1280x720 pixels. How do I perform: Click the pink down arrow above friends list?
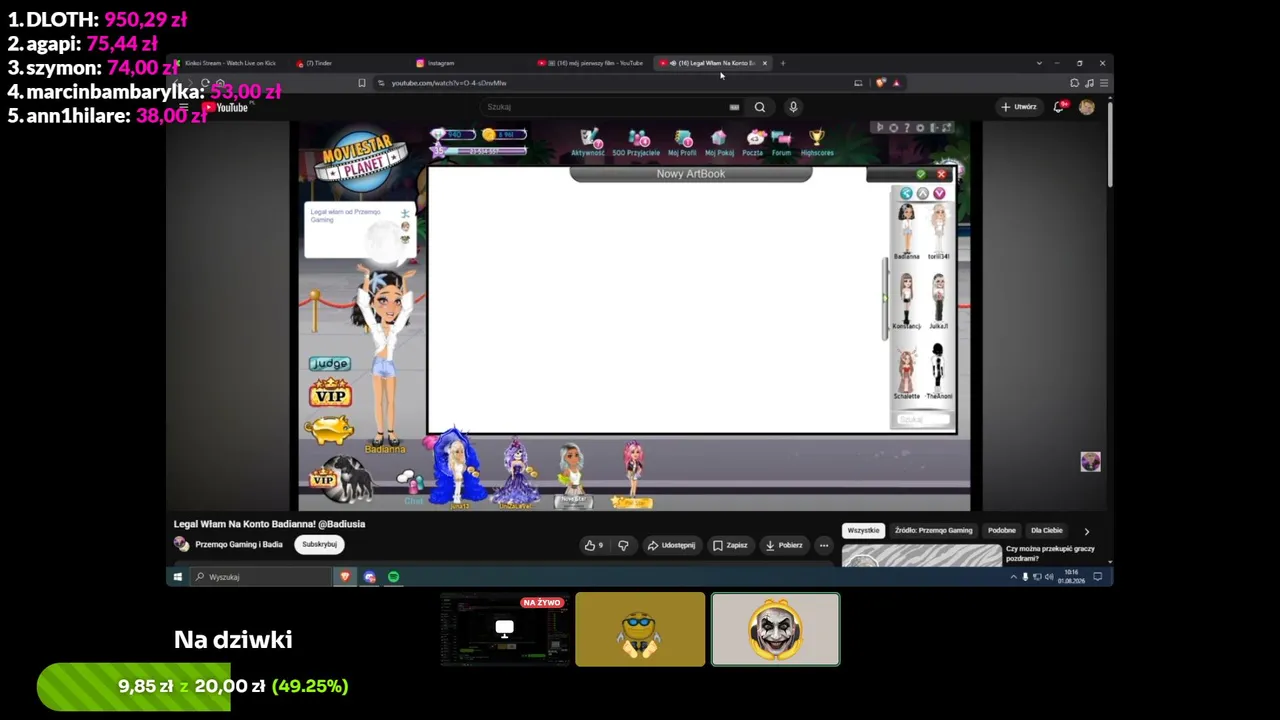pos(939,193)
